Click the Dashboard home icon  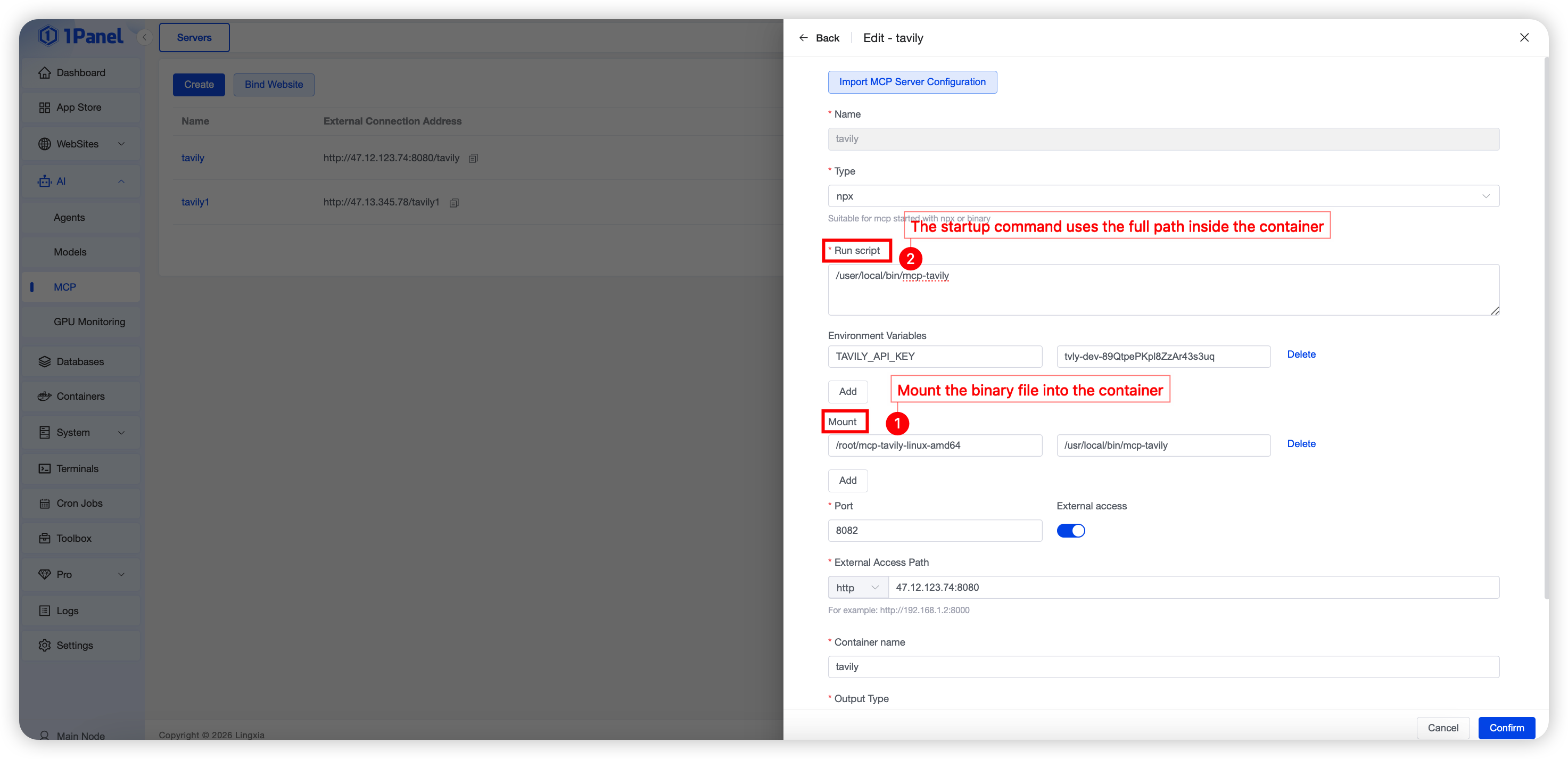coord(44,72)
